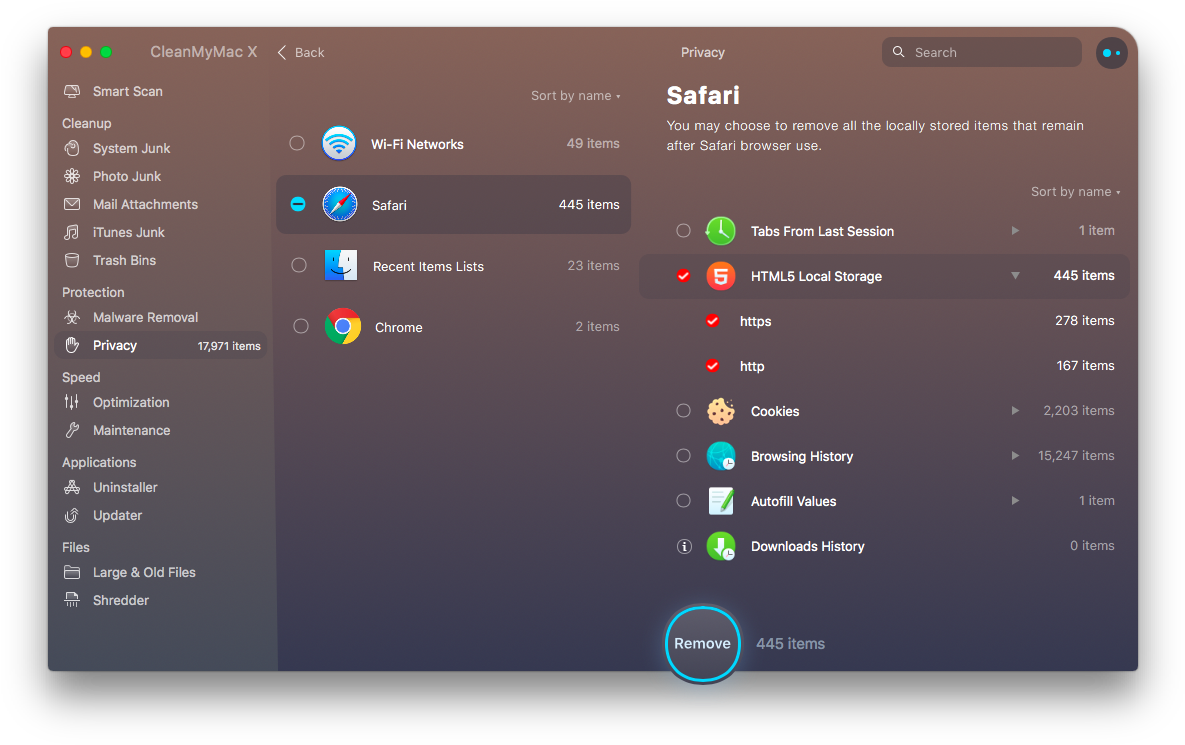Click in the Search field
Viewport: 1185px width, 745px height.
point(981,52)
